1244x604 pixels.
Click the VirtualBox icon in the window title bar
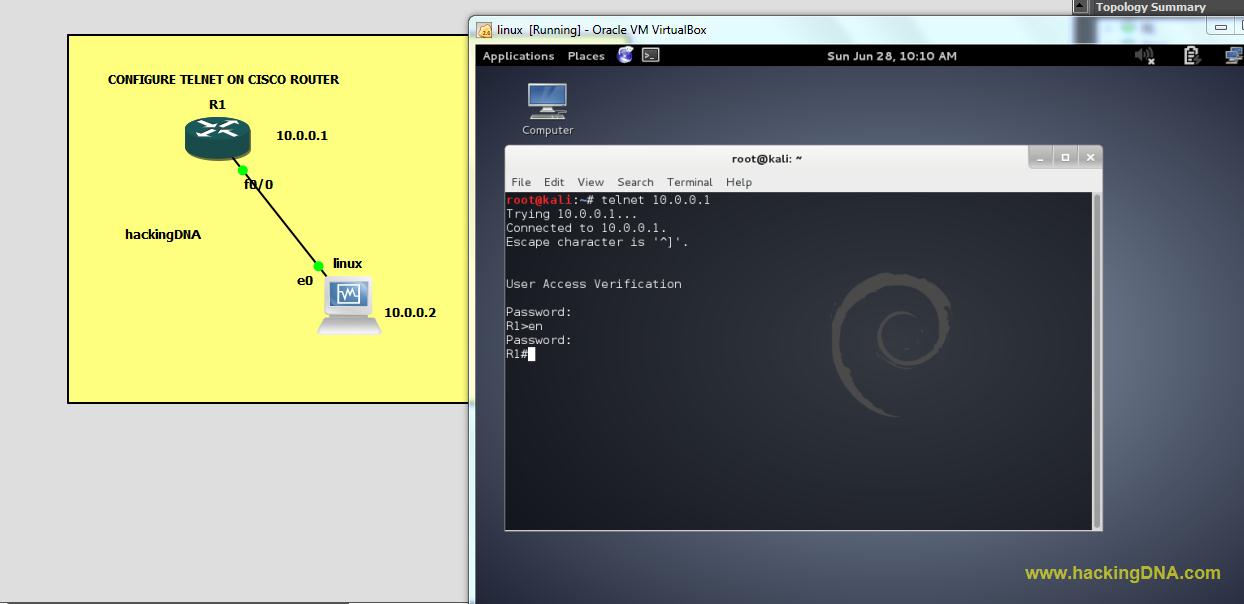point(484,29)
